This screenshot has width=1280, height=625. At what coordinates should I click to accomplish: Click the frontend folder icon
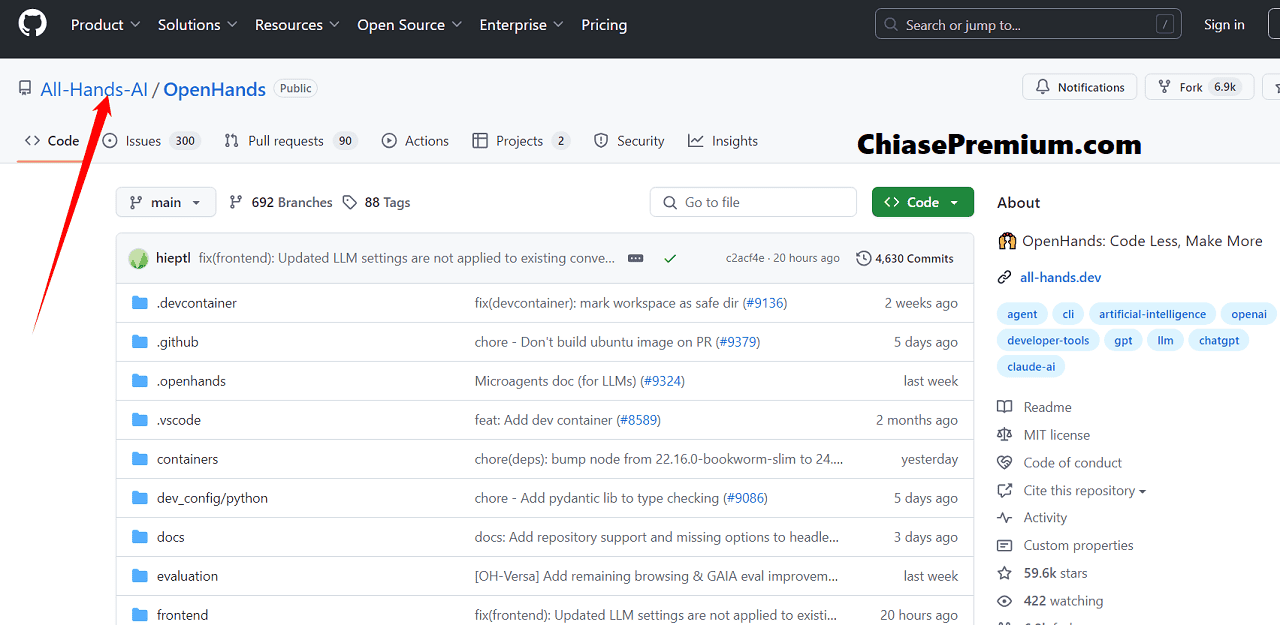[x=140, y=615]
